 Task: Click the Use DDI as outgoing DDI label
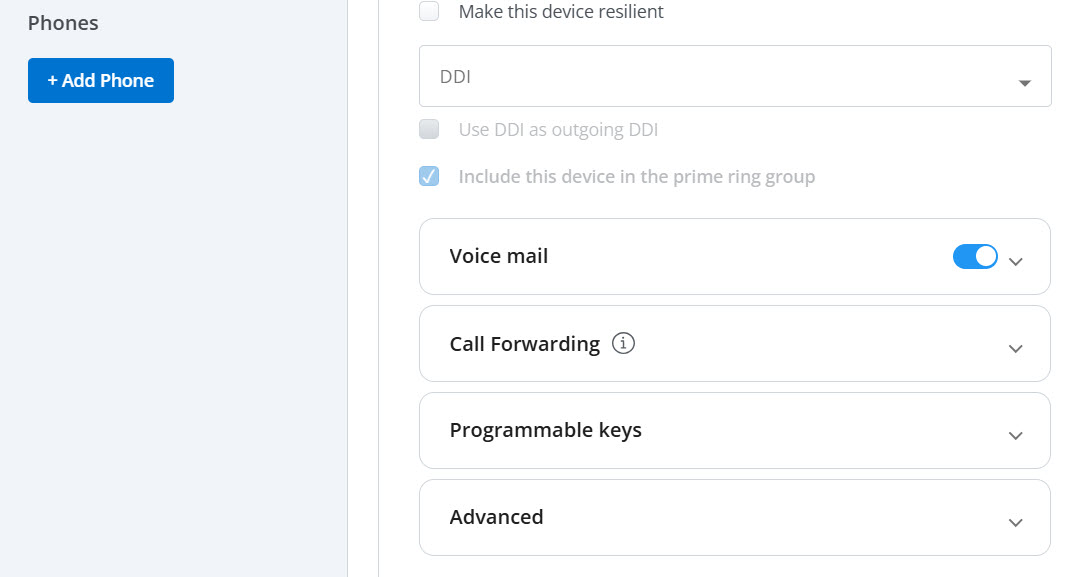pyautogui.click(x=558, y=129)
